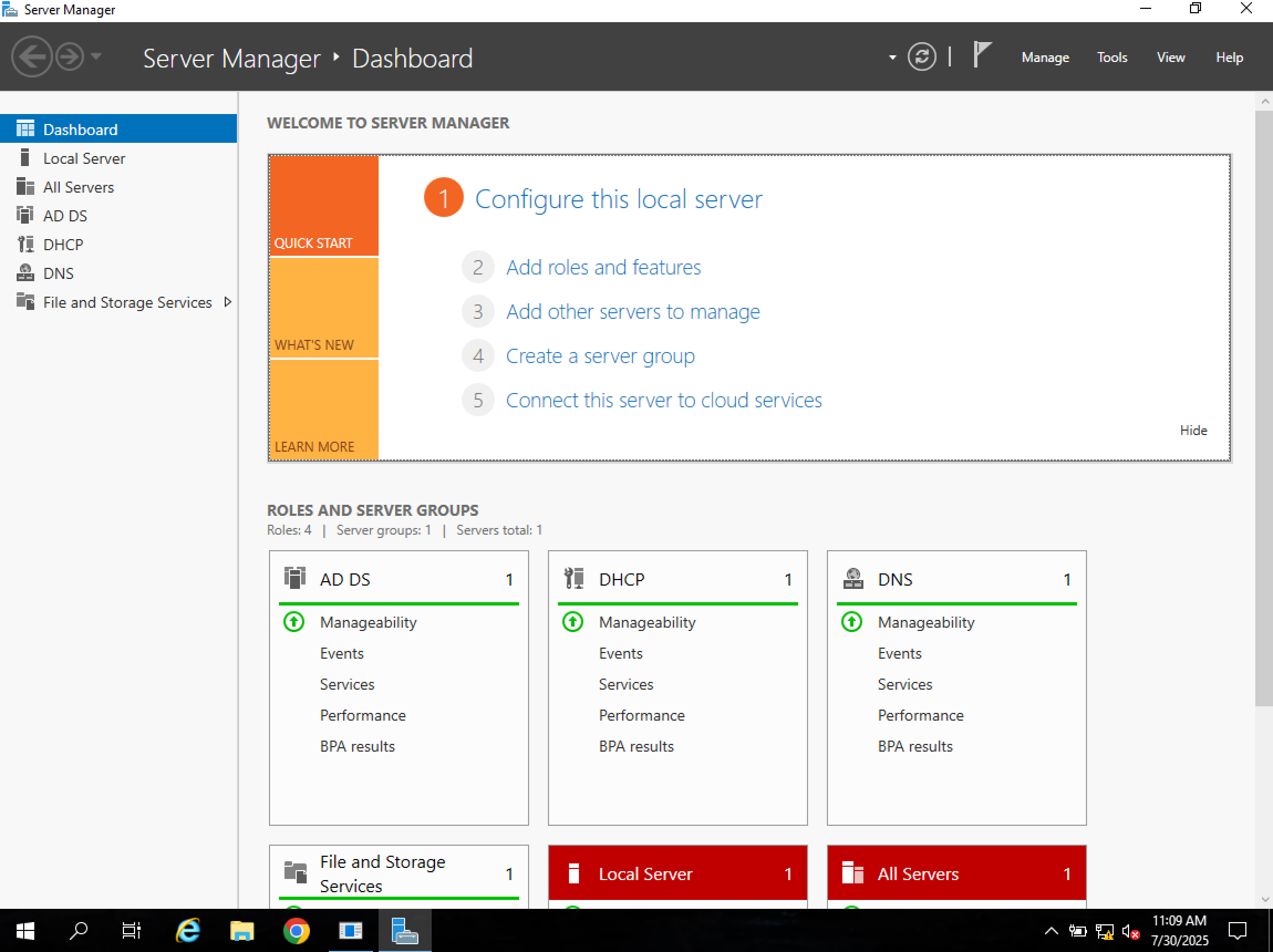Viewport: 1273px width, 952px height.
Task: Select the QUICK START tile
Action: pos(324,205)
